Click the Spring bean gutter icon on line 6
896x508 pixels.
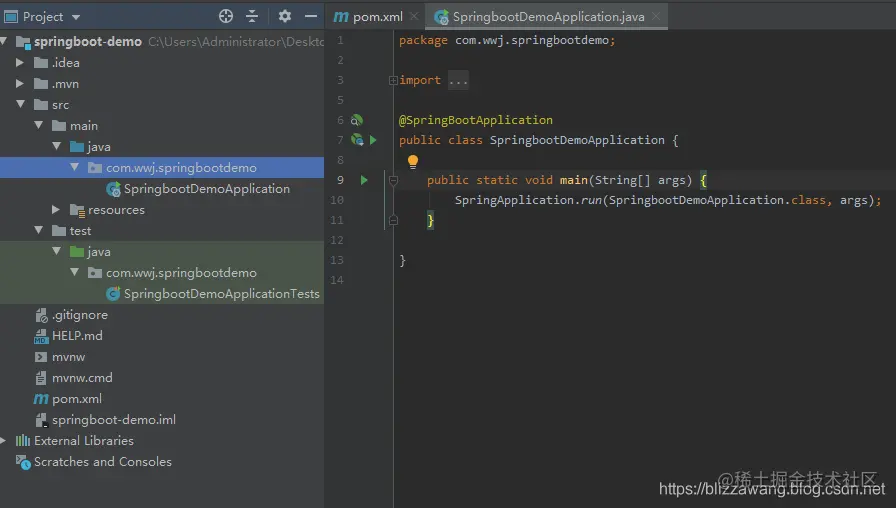pos(357,120)
